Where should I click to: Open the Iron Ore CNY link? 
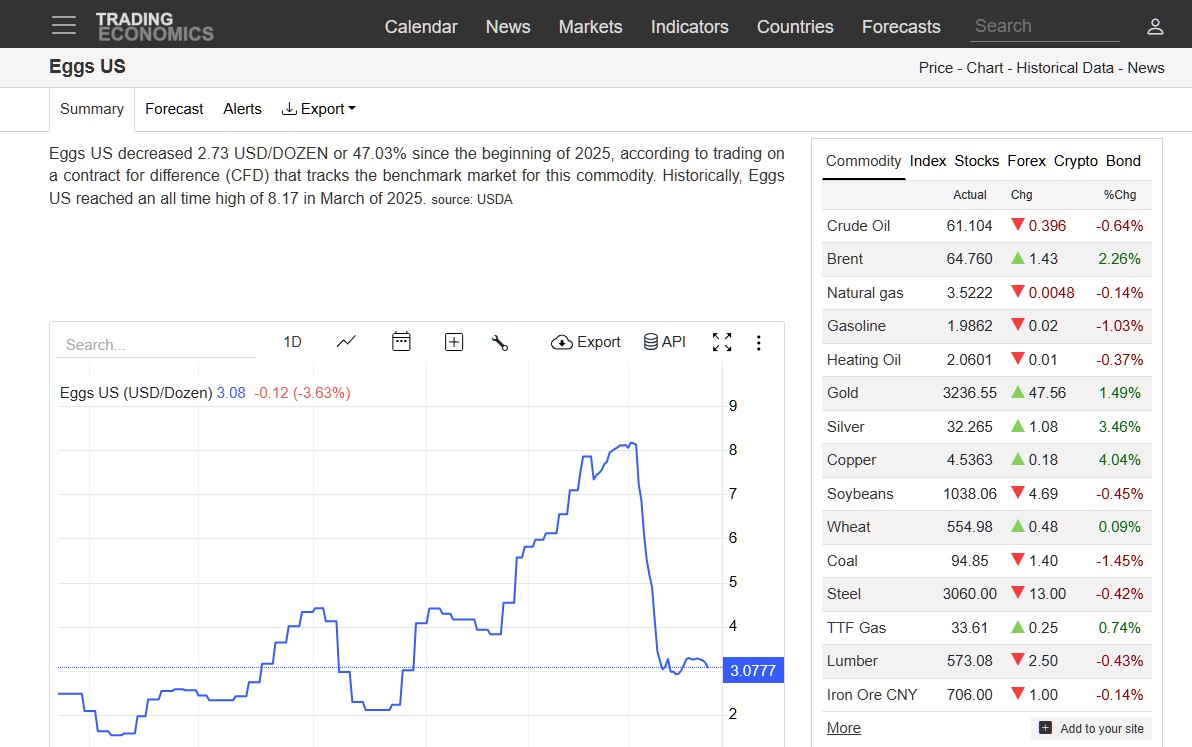(872, 695)
